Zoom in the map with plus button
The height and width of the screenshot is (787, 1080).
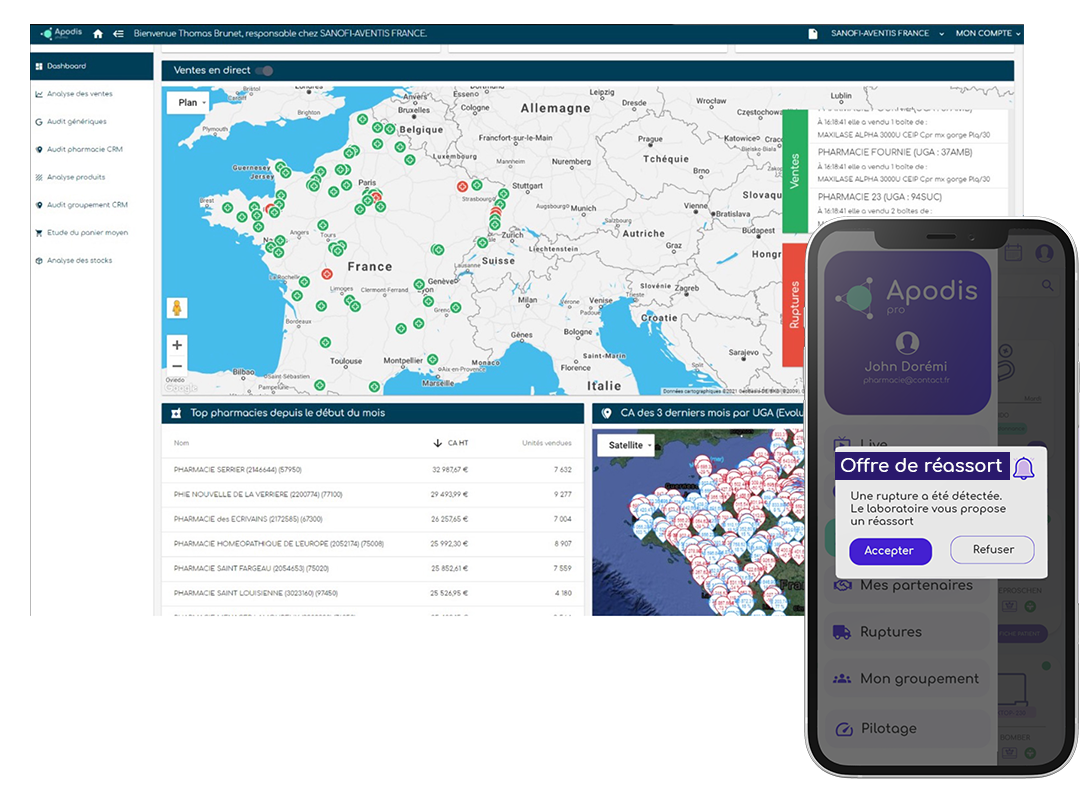point(177,345)
